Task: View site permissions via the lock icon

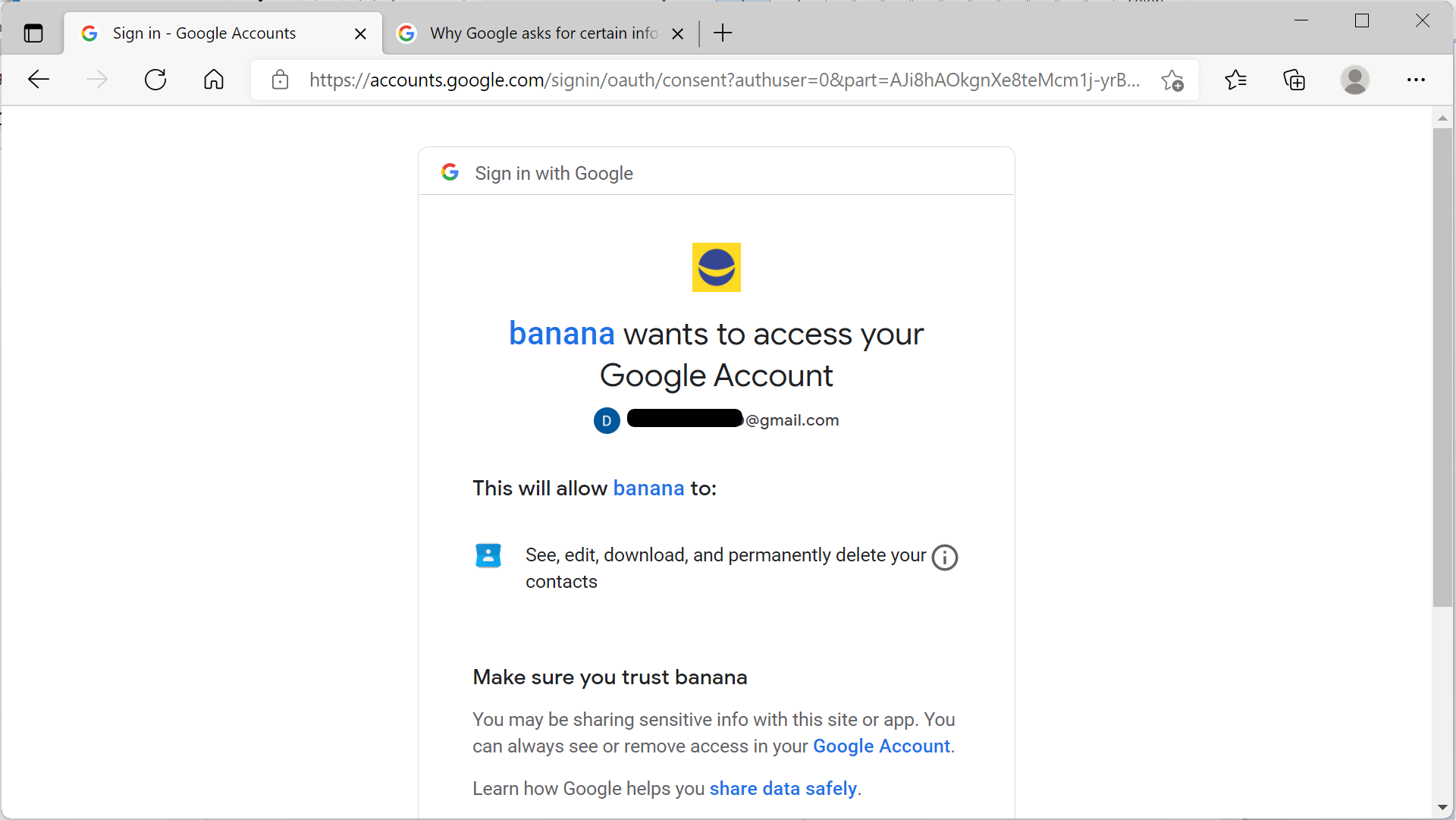Action: point(280,80)
